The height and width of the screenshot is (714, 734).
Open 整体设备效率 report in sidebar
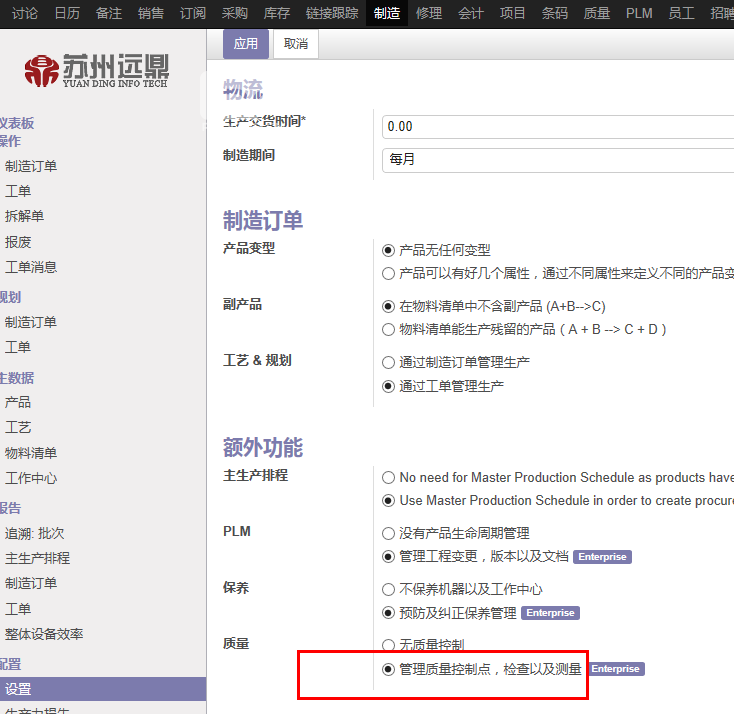(x=44, y=634)
